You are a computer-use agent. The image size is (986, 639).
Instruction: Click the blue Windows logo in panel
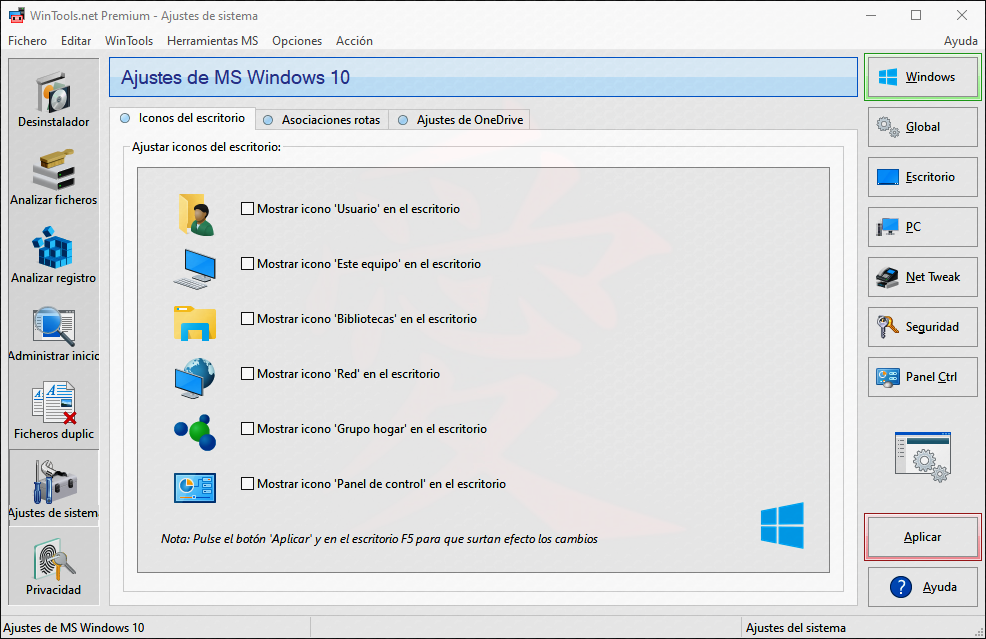(782, 525)
